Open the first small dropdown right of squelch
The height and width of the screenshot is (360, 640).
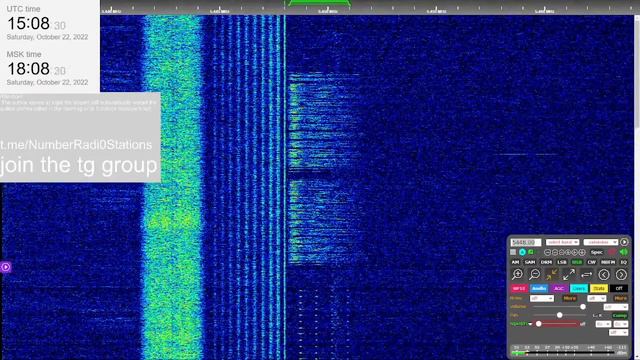(603, 324)
